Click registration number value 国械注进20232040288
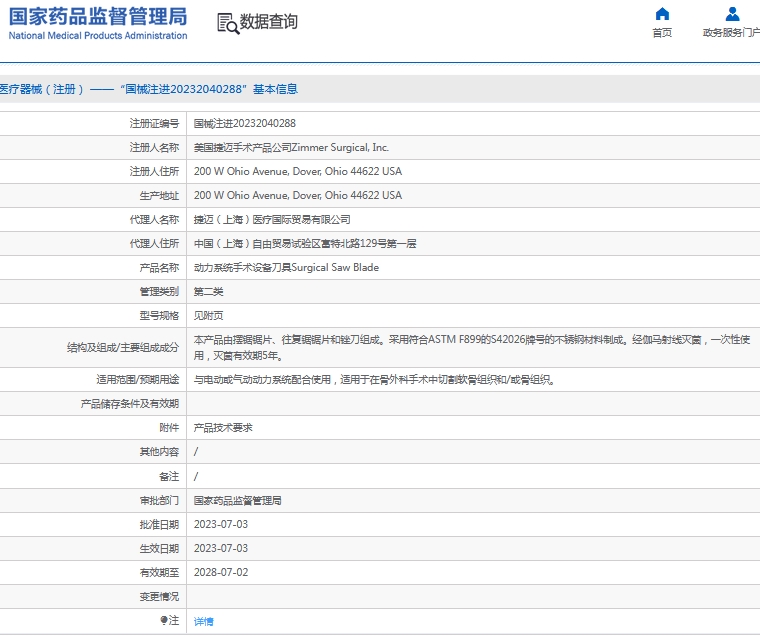 click(244, 123)
